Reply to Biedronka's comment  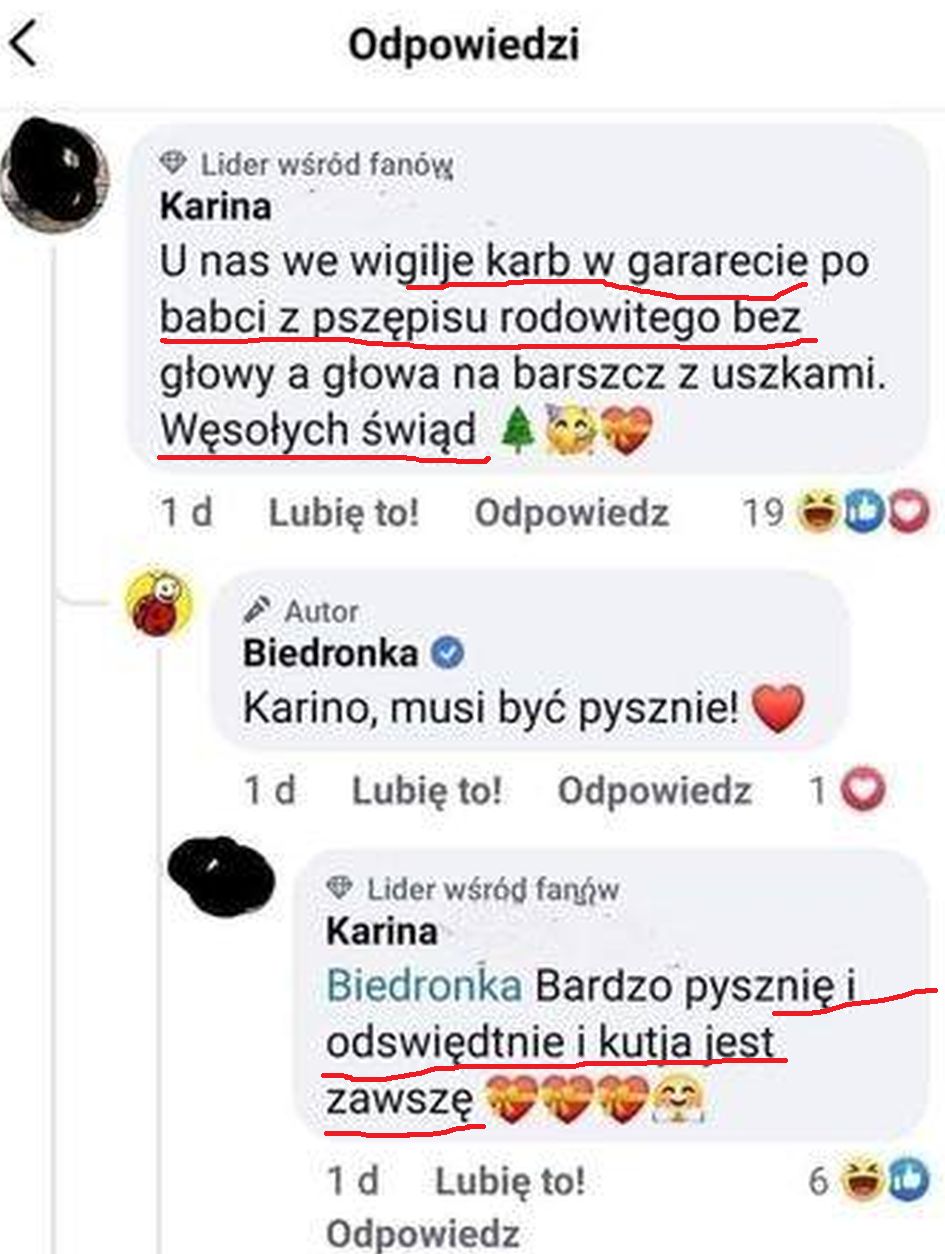tap(654, 791)
